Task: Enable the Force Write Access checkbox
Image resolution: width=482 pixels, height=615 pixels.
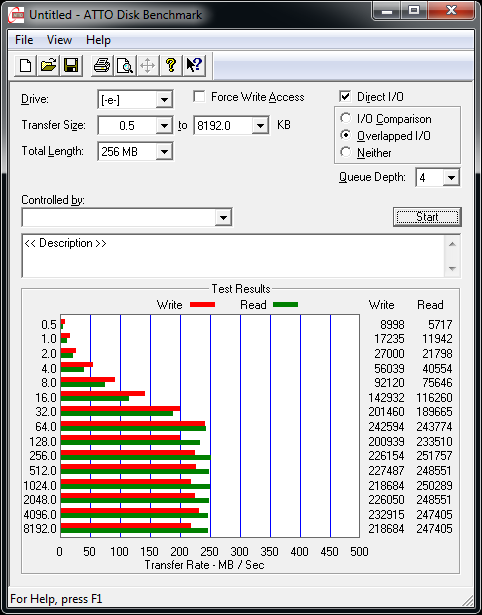Action: tap(199, 96)
